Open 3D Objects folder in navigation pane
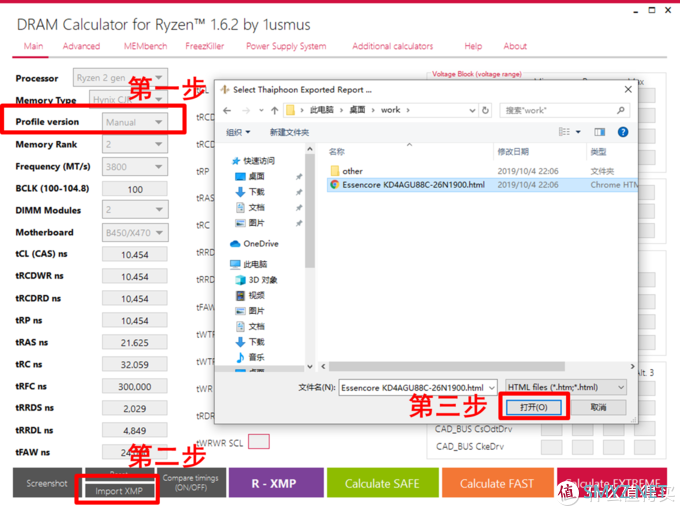Viewport: 680px width, 511px height. pos(256,280)
